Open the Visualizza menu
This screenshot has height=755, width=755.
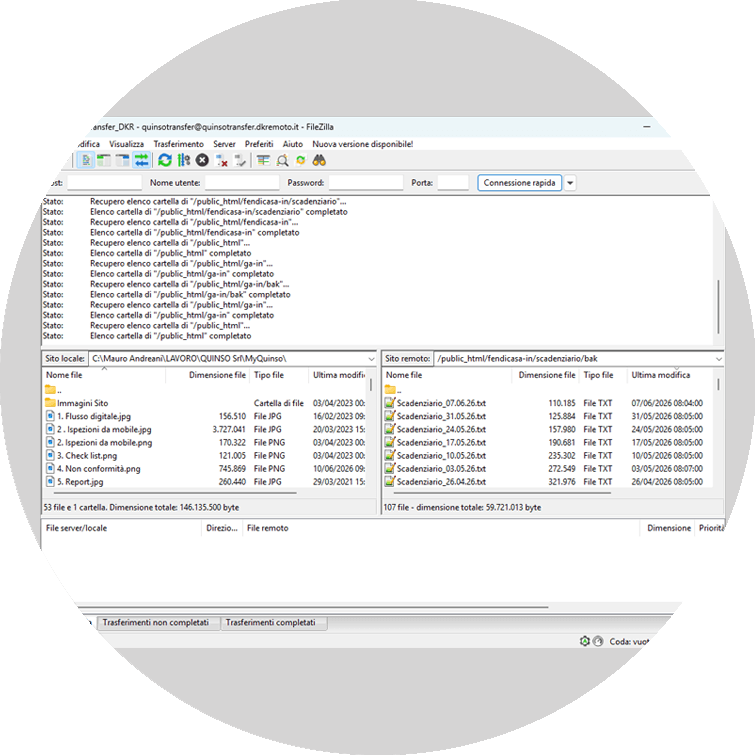tap(126, 144)
